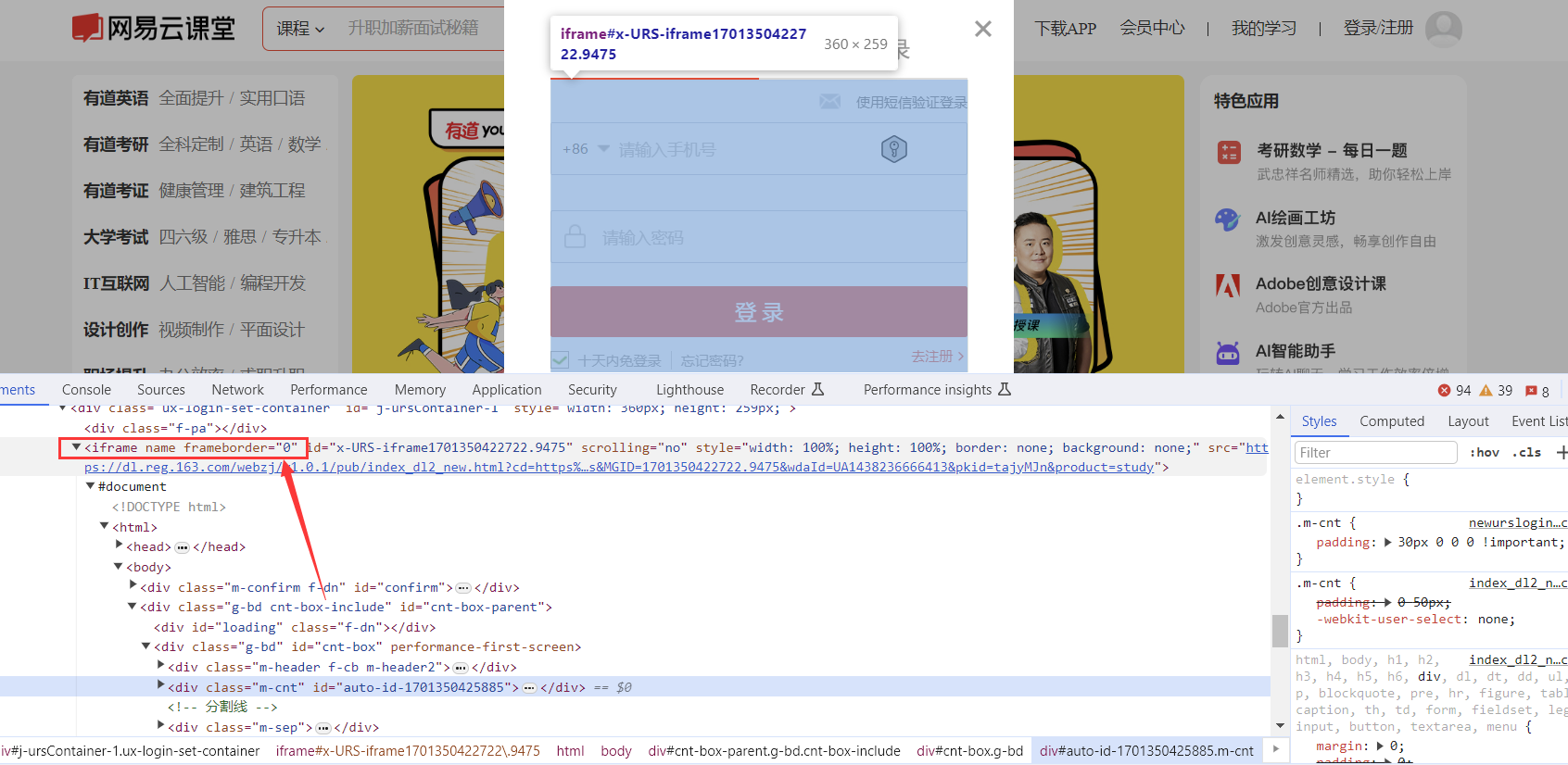This screenshot has width=1568, height=765.
Task: Open the 考研数学 每日一题 app icon
Action: pos(1229,153)
